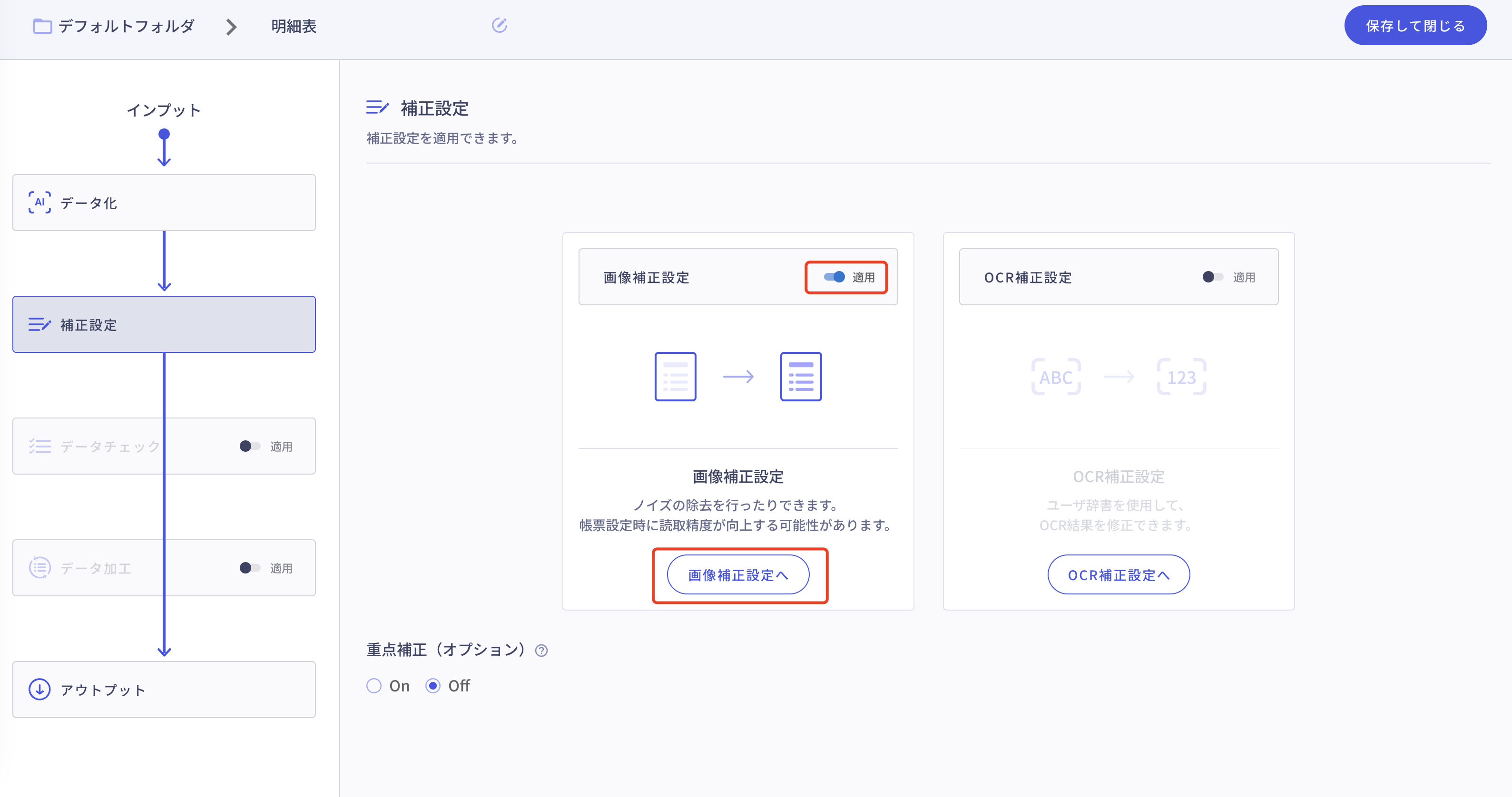Click 重点補正（オプション） label
This screenshot has width=1512, height=797.
(446, 649)
